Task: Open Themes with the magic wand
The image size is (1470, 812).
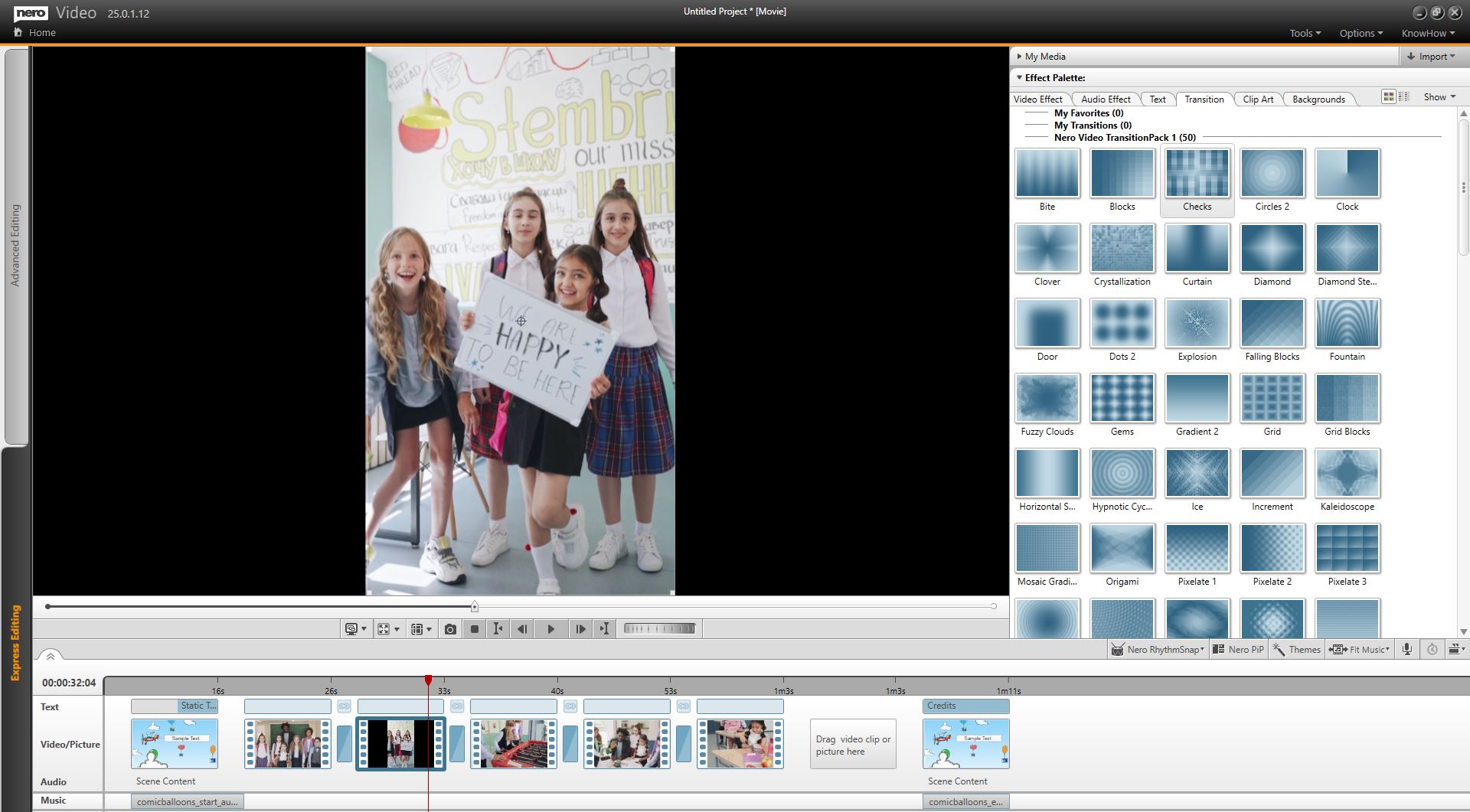Action: [x=1297, y=649]
